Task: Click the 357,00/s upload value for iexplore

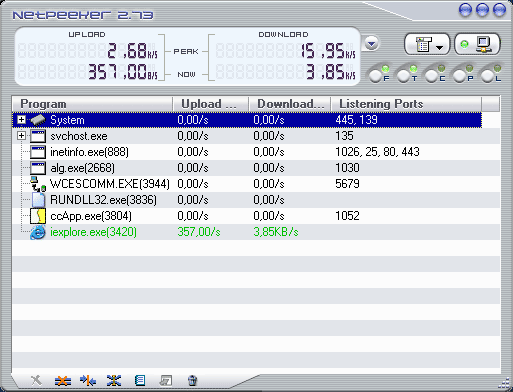Action: point(199,232)
